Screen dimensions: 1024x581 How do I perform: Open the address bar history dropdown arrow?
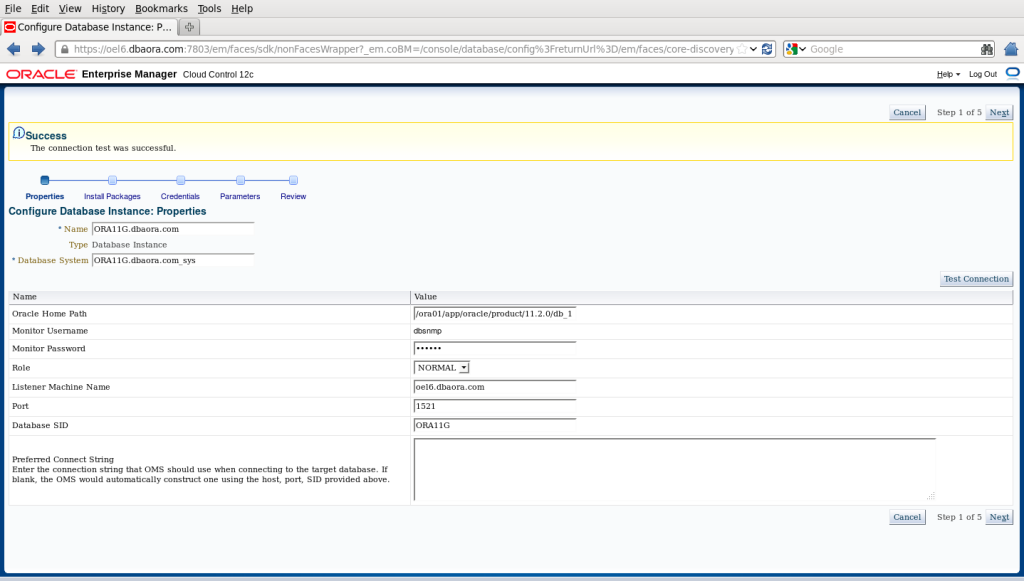click(754, 49)
